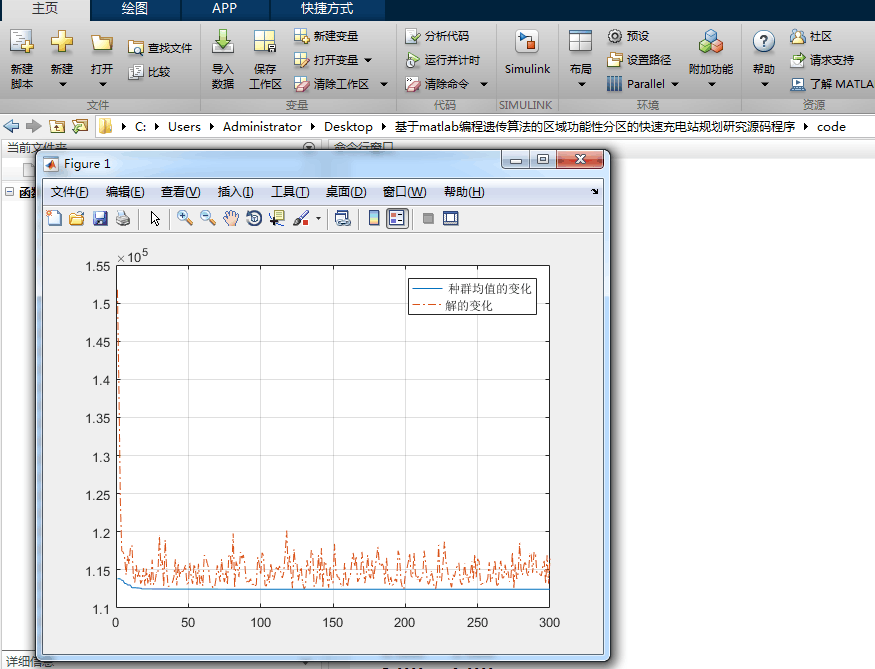875x669 pixels.
Task: Toggle the Data Cursor tool
Action: point(277,218)
